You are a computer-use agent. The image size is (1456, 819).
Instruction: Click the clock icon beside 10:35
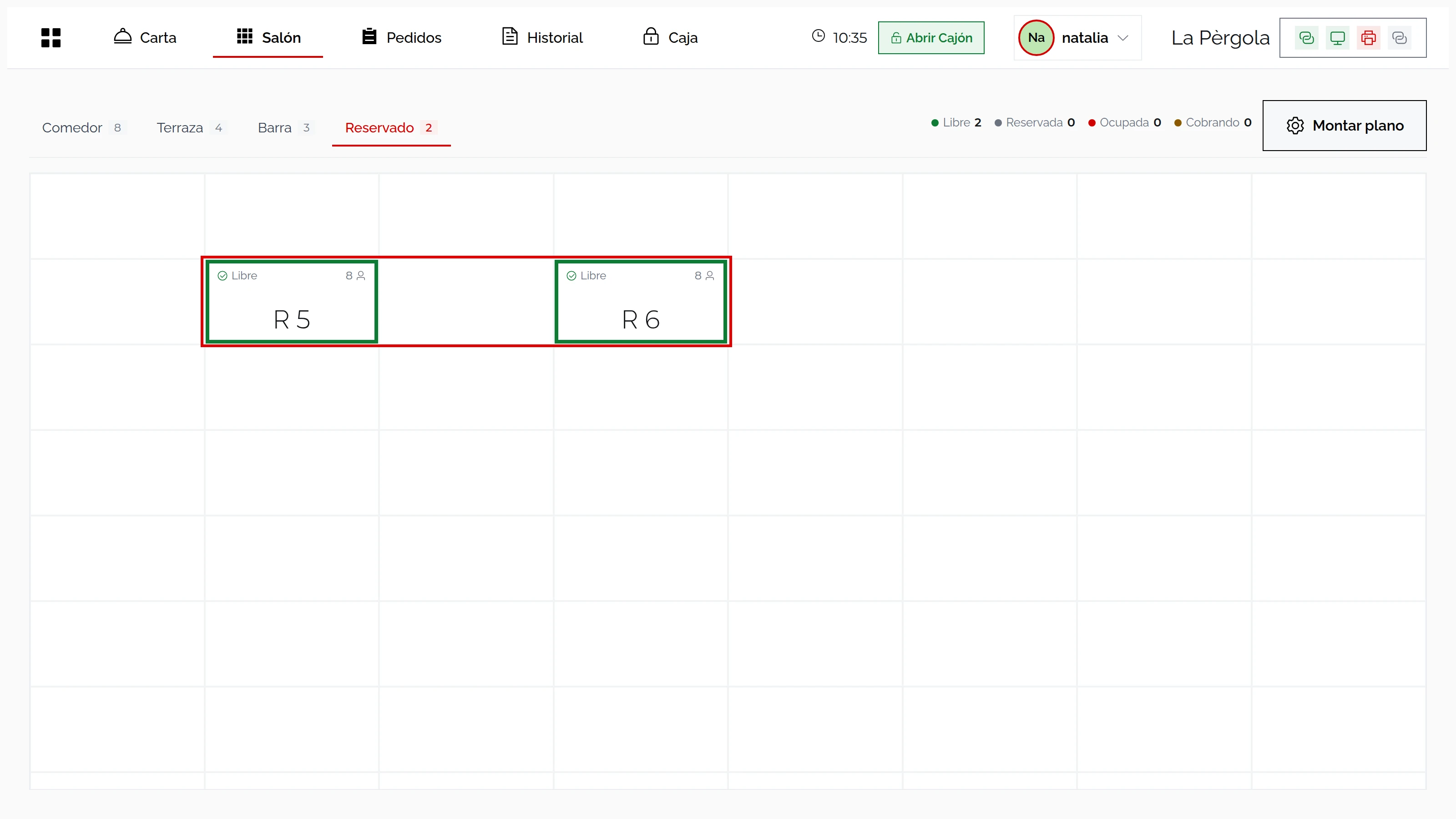[x=818, y=36]
